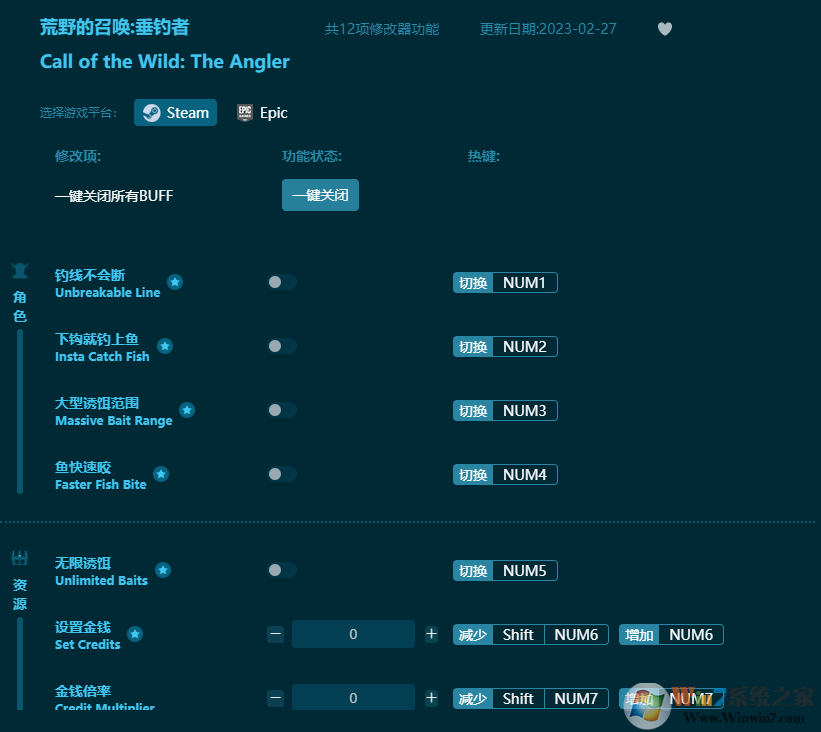Click the Call of the Wild: The Angler title
The height and width of the screenshot is (732, 821).
(x=164, y=62)
